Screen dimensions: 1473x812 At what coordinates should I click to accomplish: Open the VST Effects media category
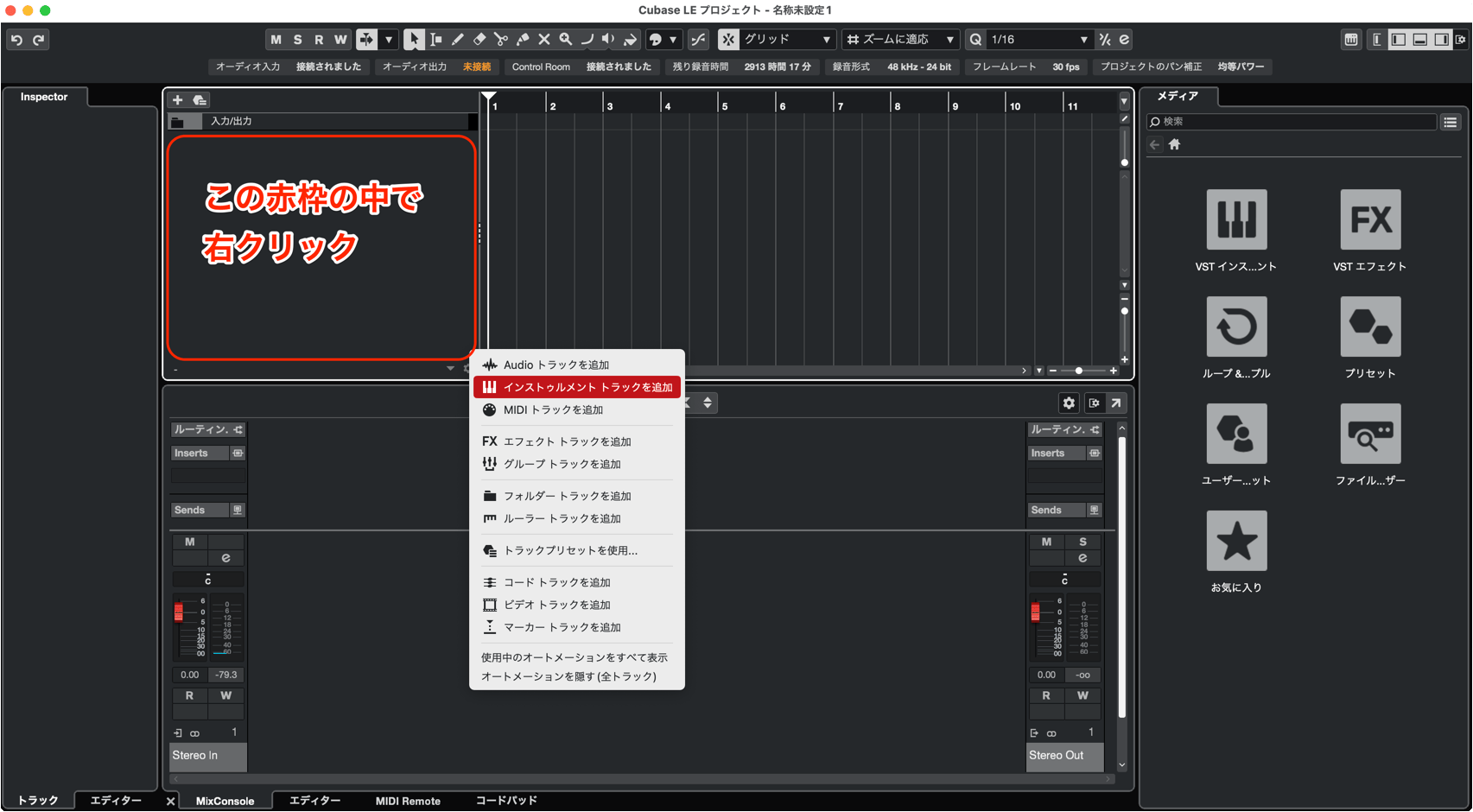[x=1369, y=219]
